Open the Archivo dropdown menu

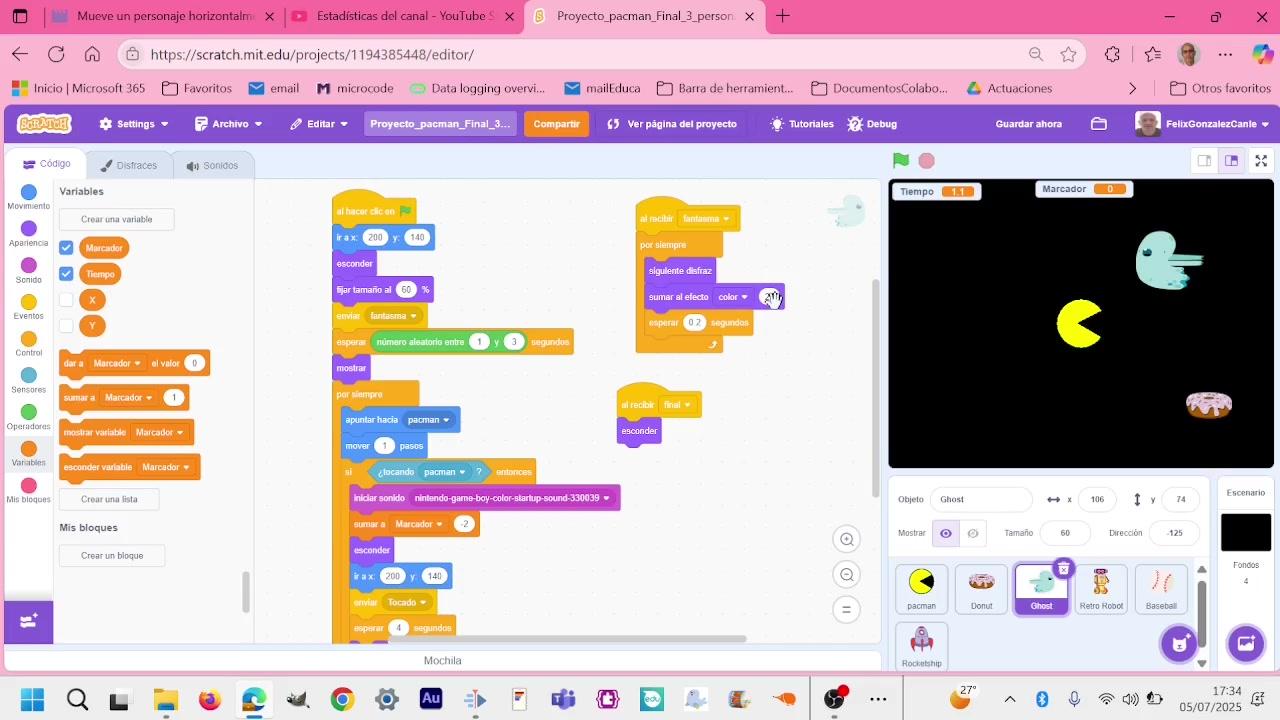pyautogui.click(x=229, y=124)
